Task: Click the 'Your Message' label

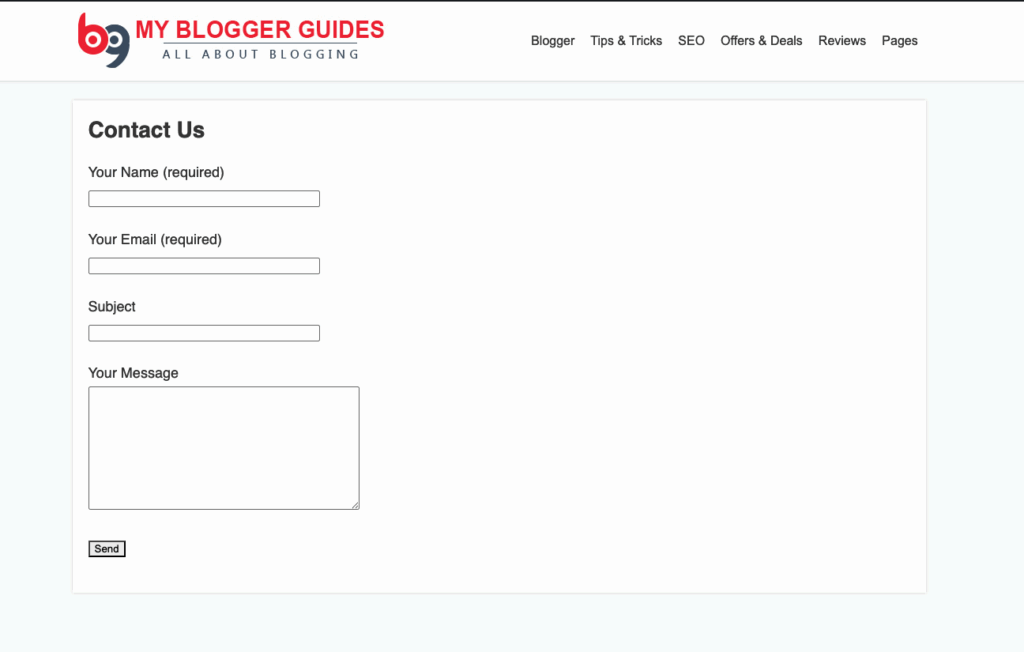Action: [x=133, y=373]
